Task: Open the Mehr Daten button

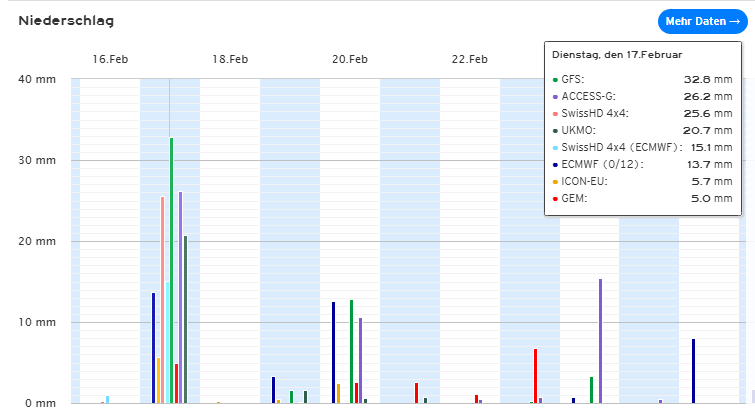Action: (703, 21)
